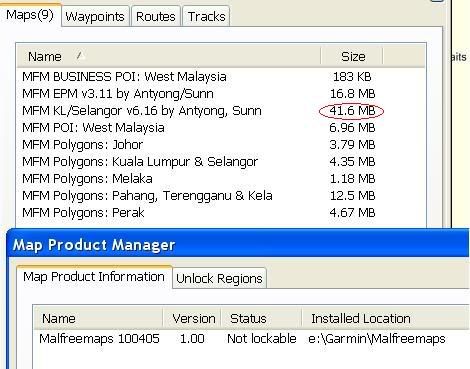Click the 1.18 MB size value
Screen dimensions: 470x369
[352, 179]
